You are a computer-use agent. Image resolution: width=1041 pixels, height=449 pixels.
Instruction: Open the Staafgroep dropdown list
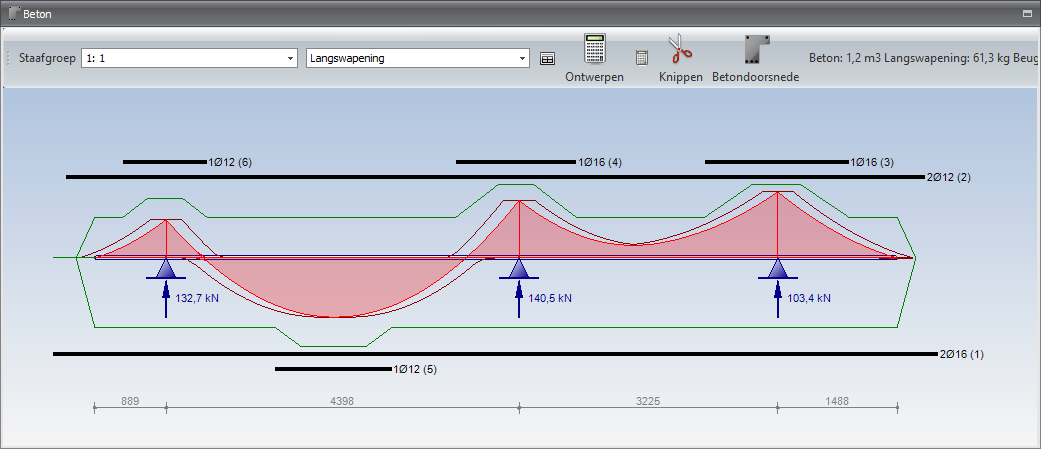pos(290,58)
